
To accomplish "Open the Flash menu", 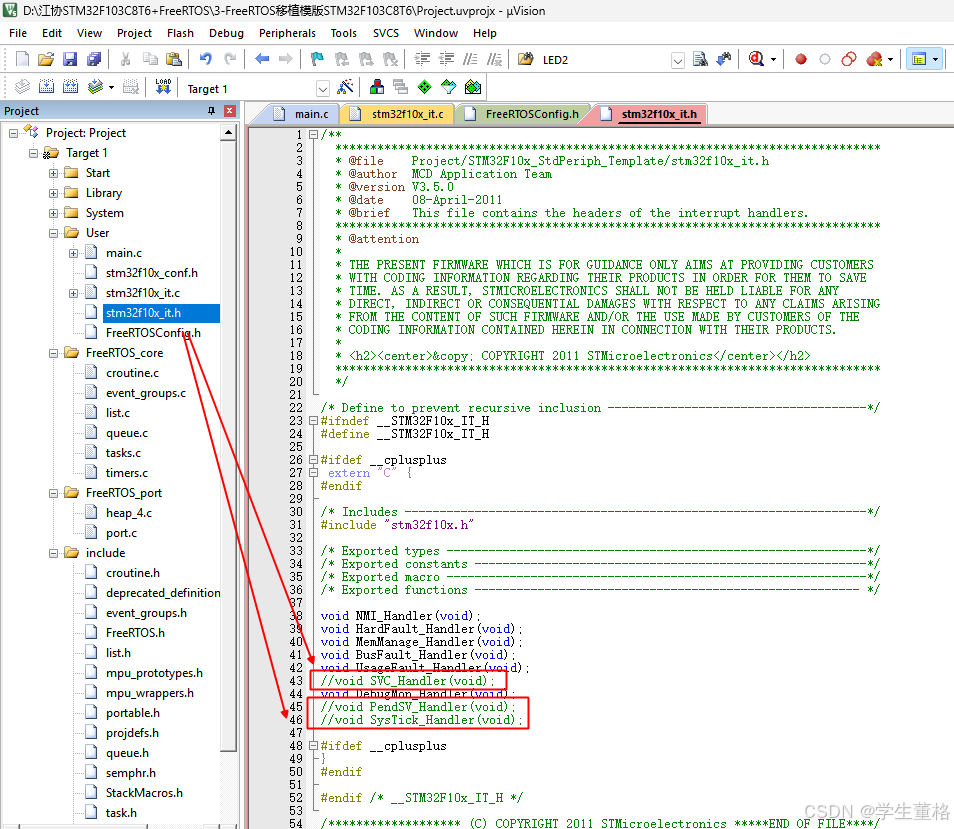I will pyautogui.click(x=180, y=33).
